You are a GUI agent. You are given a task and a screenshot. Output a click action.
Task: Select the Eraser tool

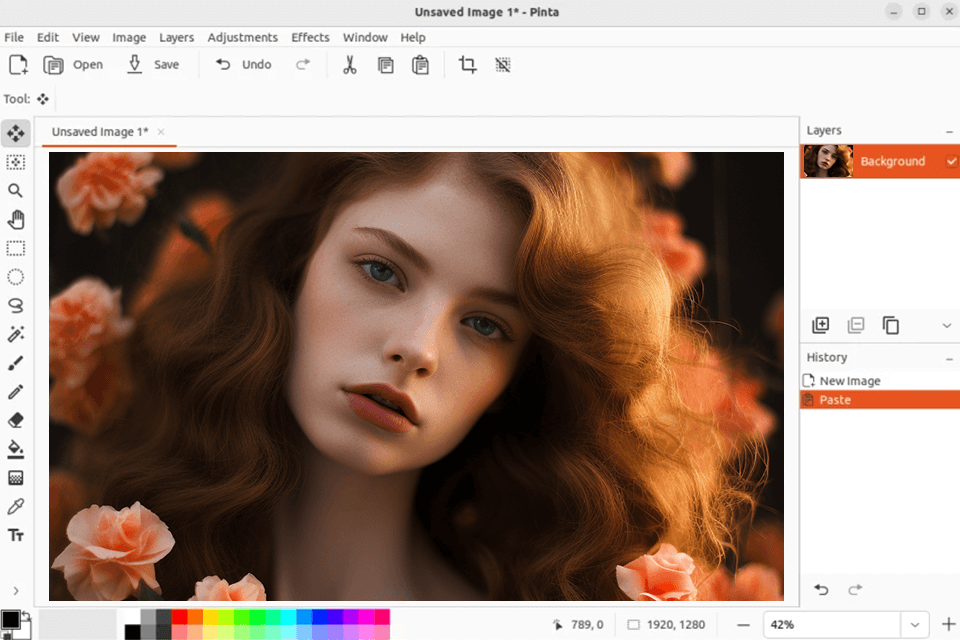[16, 421]
